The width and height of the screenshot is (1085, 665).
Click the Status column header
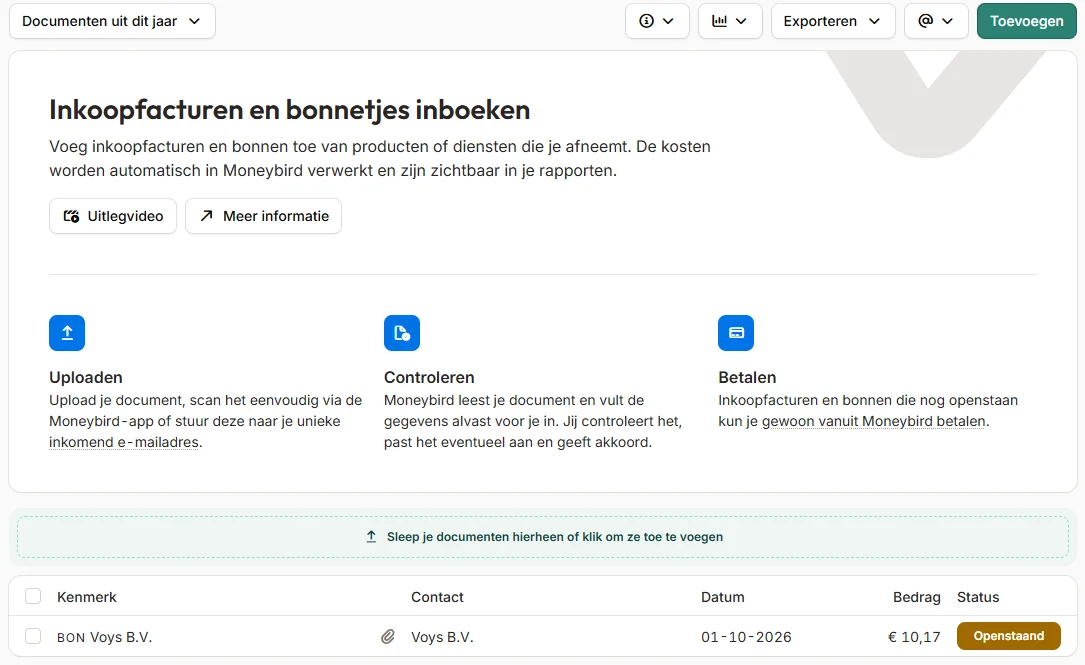(x=978, y=597)
